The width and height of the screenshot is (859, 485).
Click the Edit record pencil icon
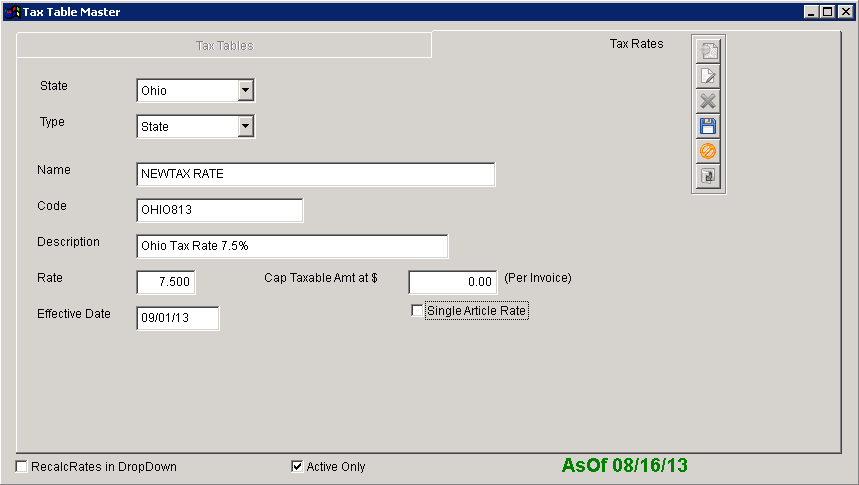pos(708,77)
